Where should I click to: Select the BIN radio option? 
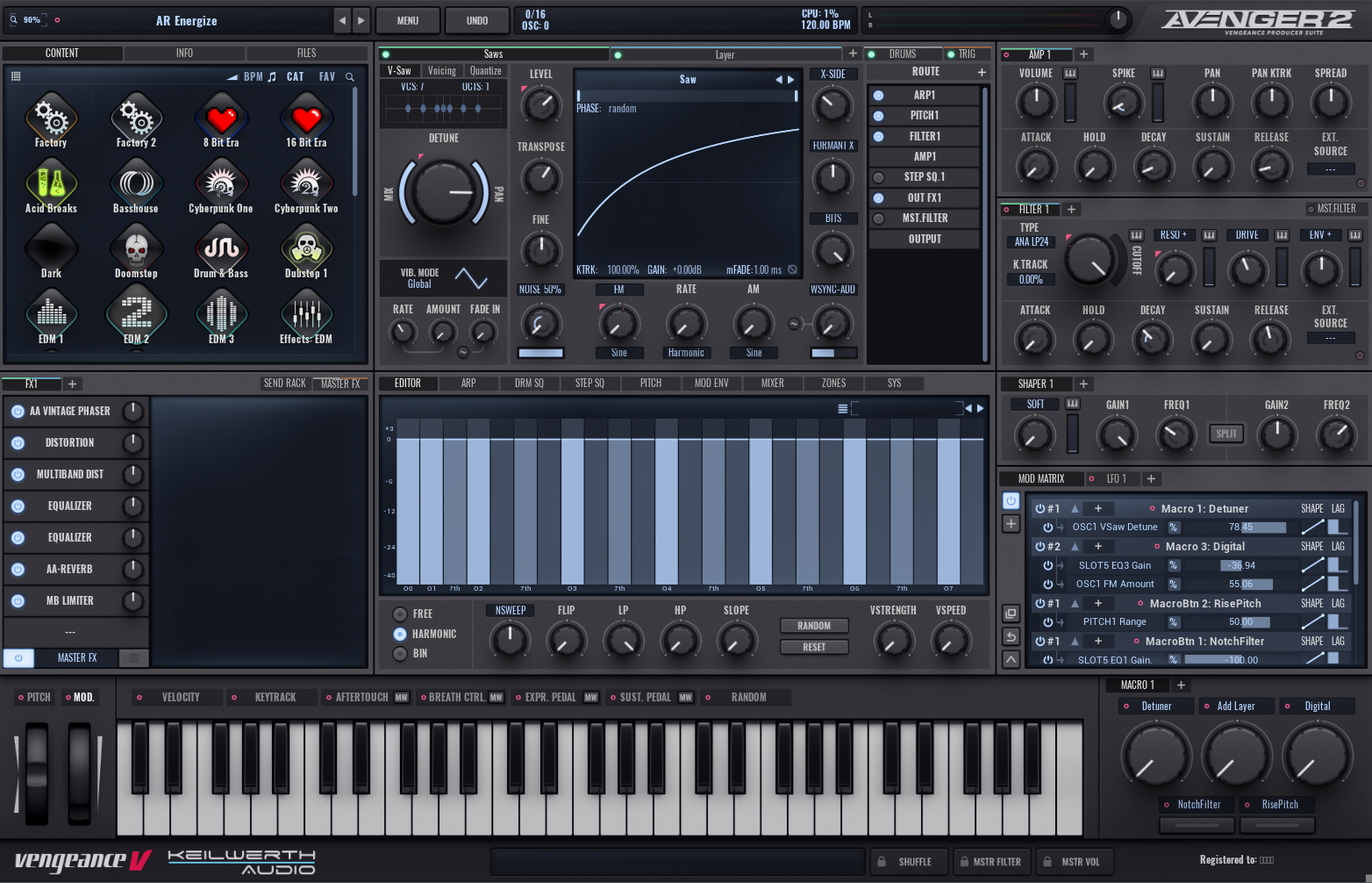[400, 653]
